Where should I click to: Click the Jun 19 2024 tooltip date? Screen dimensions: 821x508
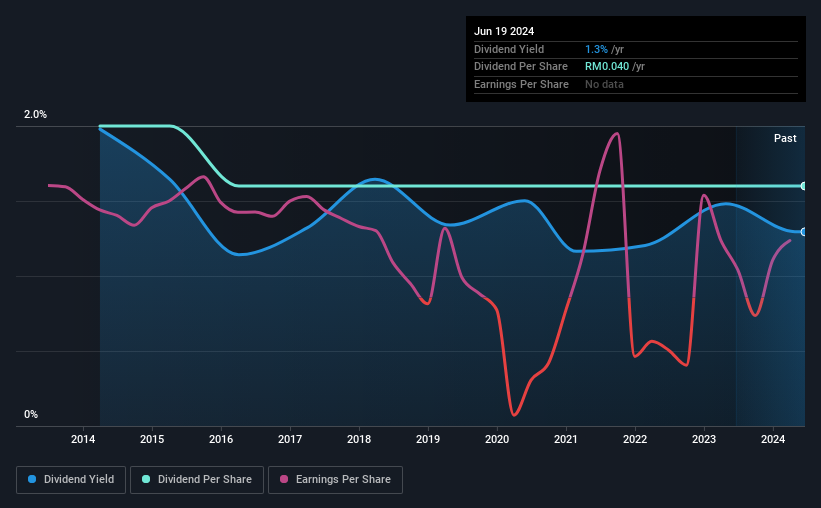(504, 31)
